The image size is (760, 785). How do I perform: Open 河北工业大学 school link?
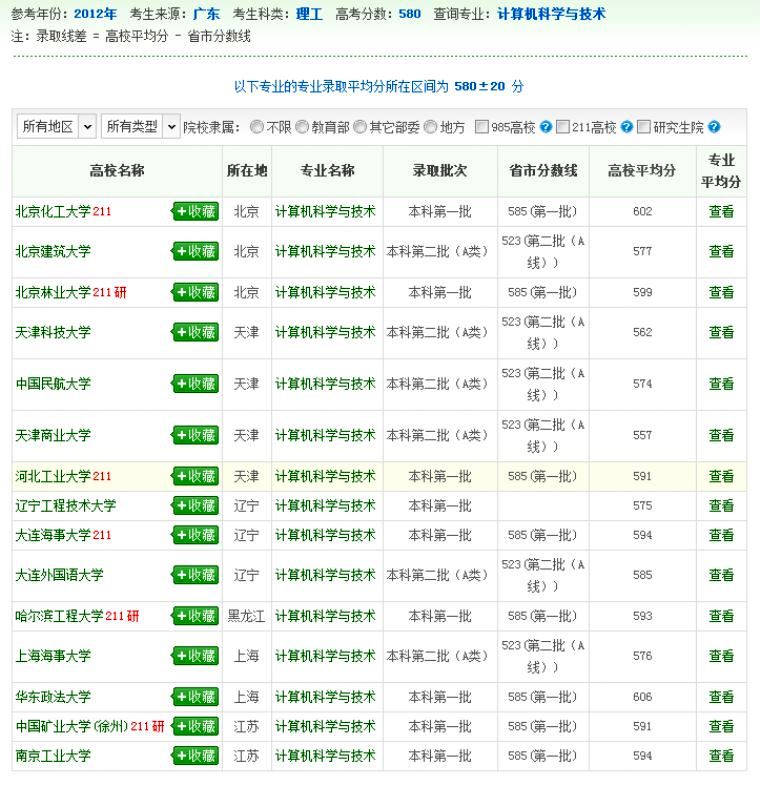pyautogui.click(x=53, y=476)
